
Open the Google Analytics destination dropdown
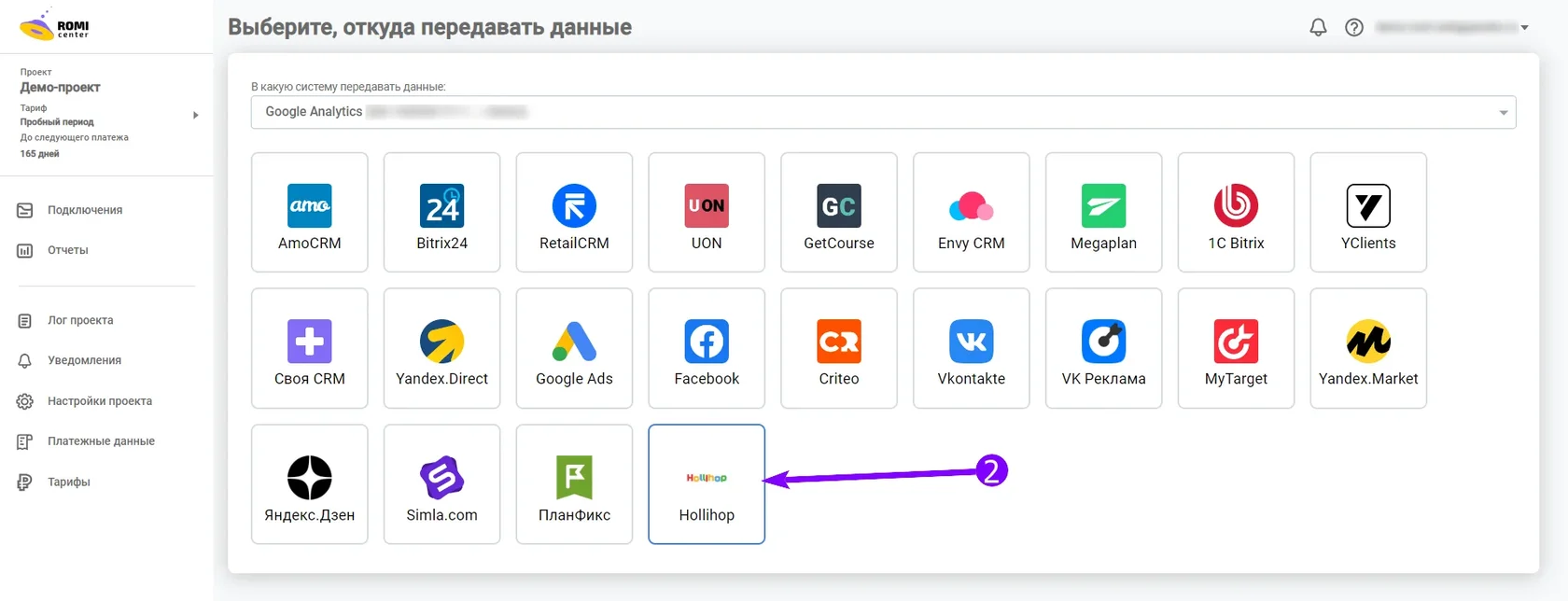pos(883,112)
